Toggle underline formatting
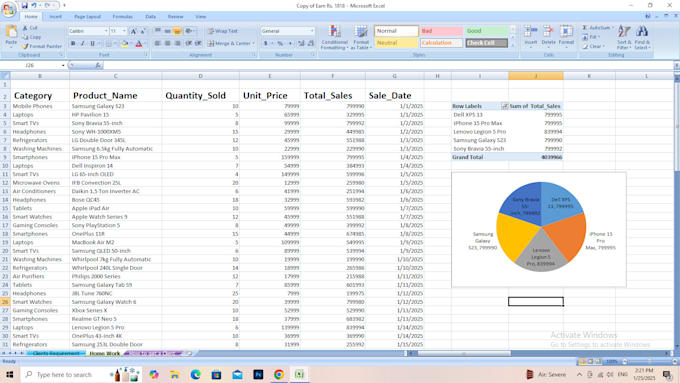This screenshot has height=383, width=680. tap(92, 43)
